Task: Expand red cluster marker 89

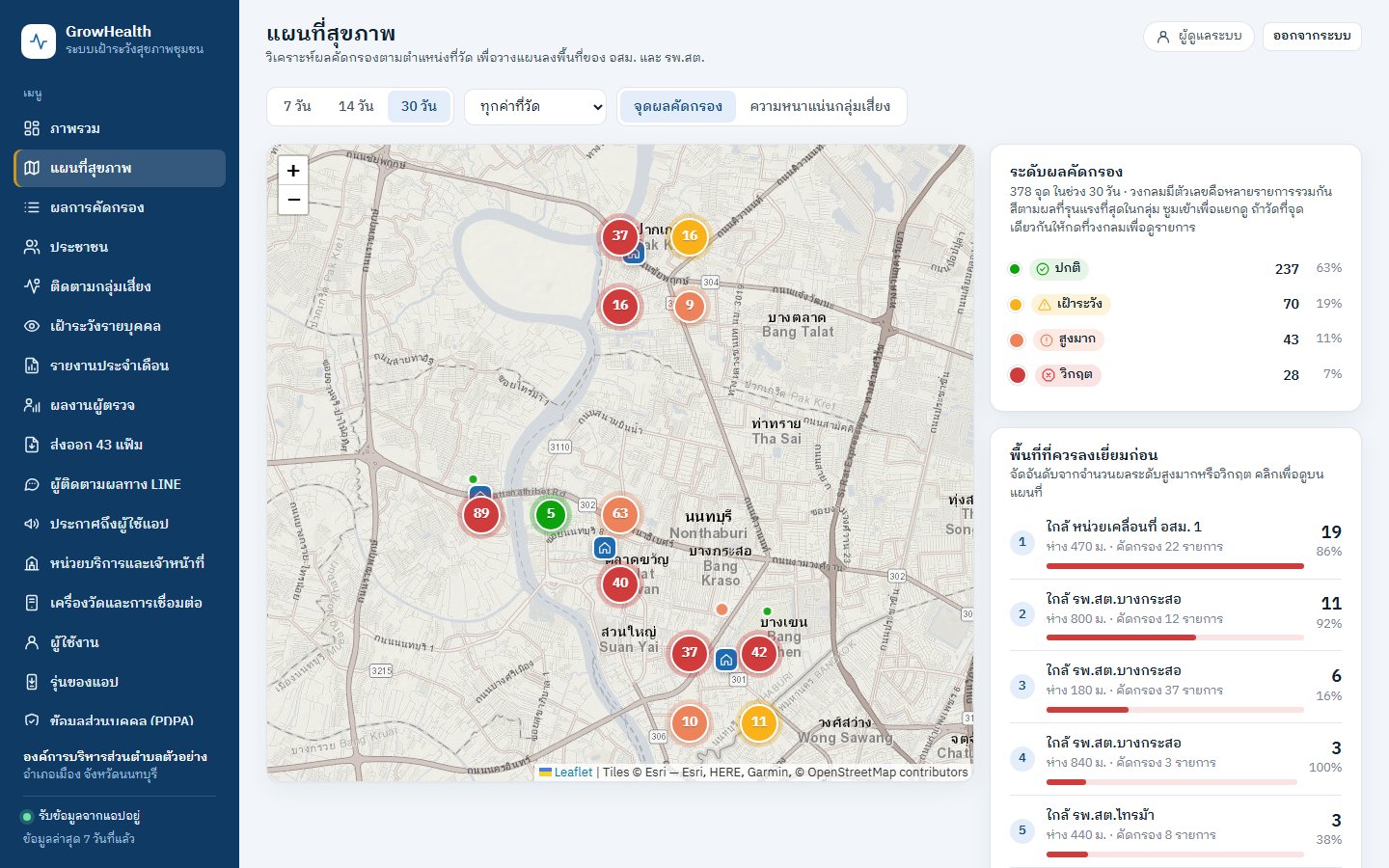Action: (481, 514)
